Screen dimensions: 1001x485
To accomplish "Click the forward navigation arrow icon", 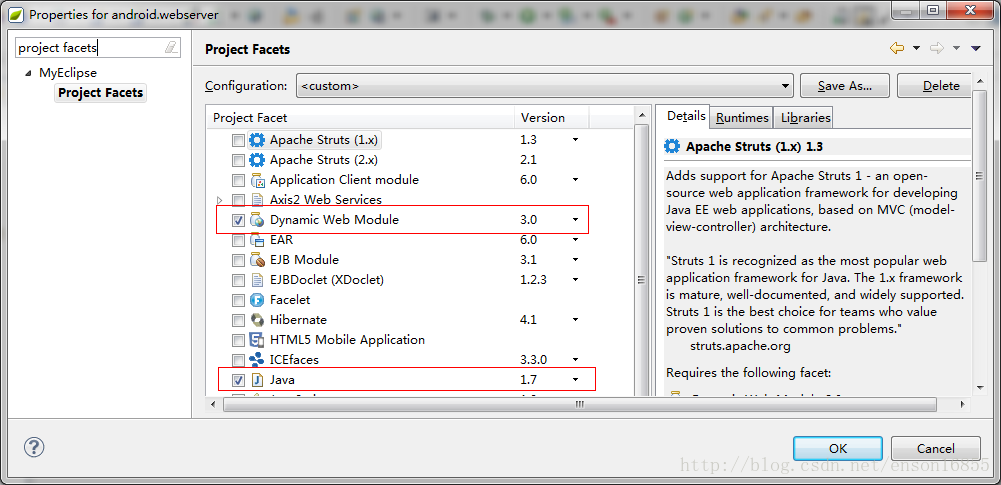I will tap(937, 48).
